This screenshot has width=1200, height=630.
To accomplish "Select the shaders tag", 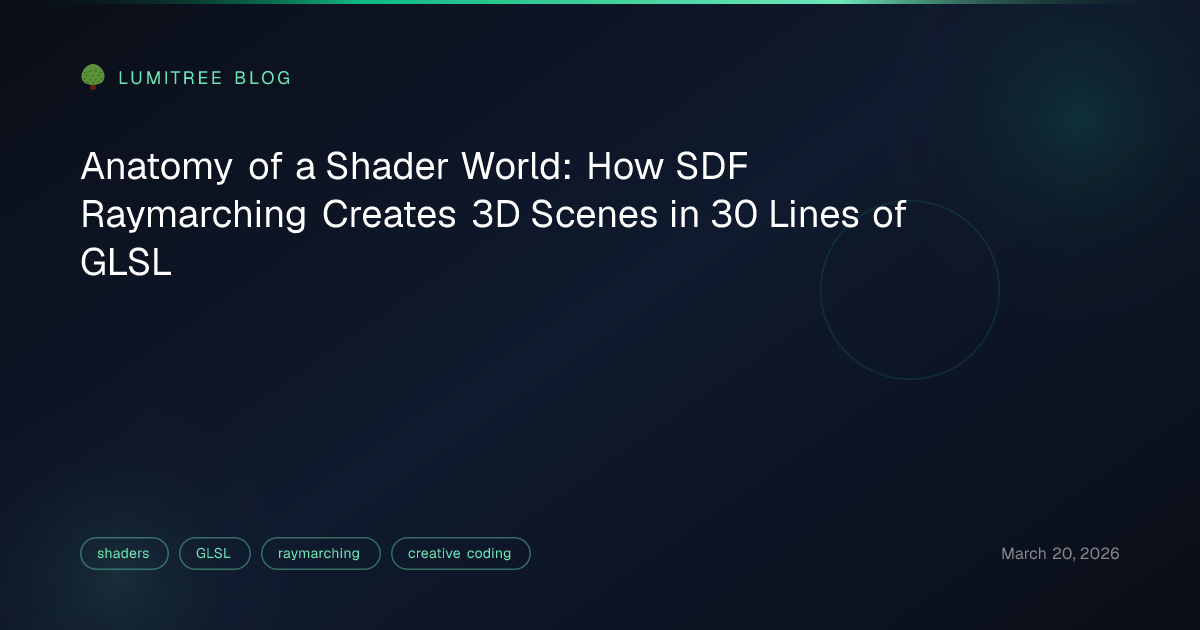I will 124,553.
